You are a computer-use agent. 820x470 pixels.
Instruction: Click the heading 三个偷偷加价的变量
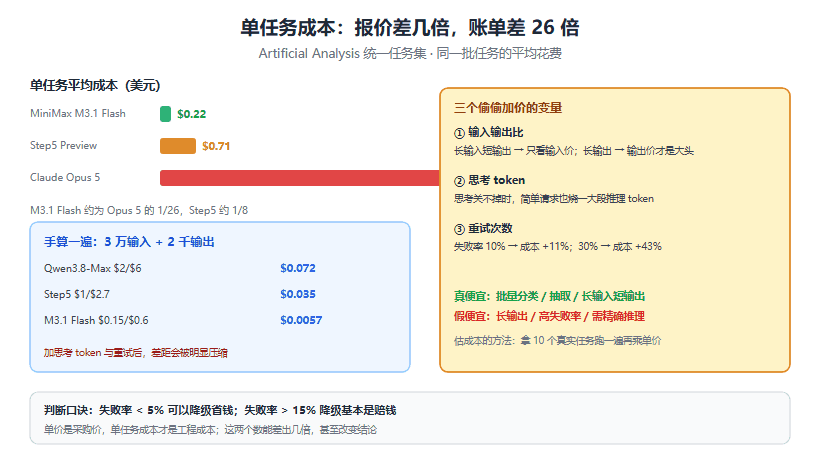coord(508,108)
